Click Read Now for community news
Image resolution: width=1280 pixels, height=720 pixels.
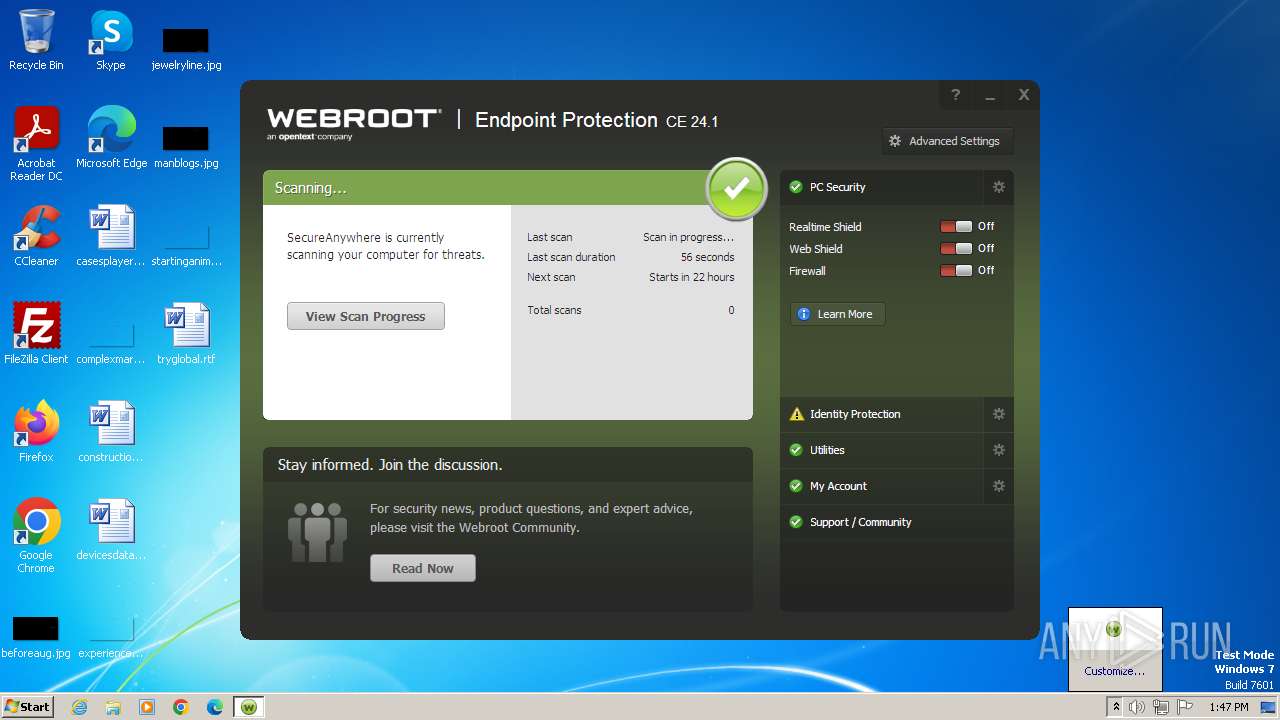(x=422, y=568)
